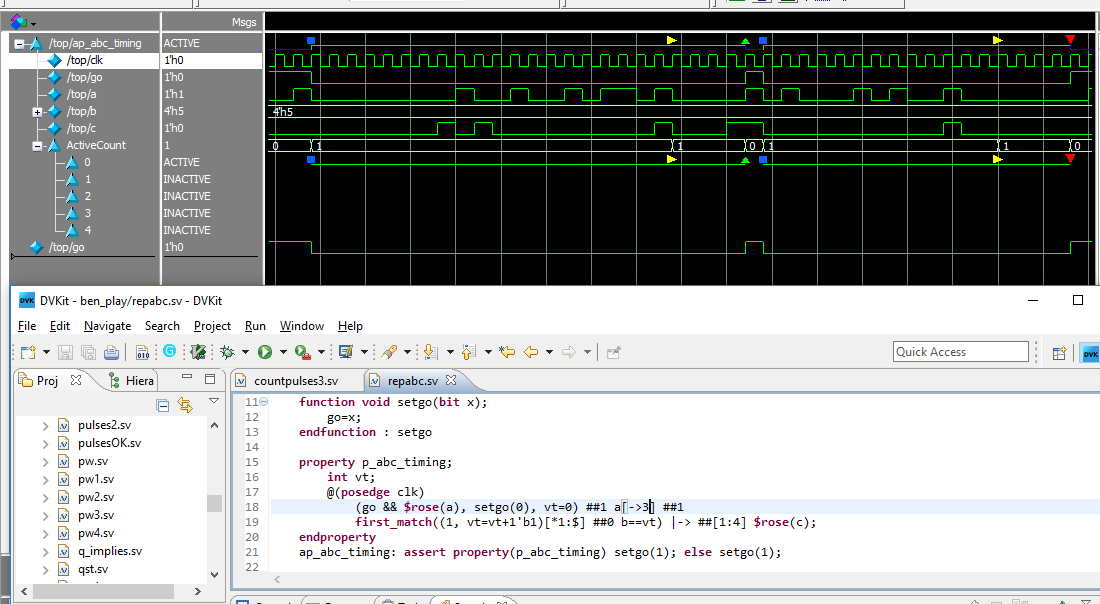
Task: Click the Previous Annotation icon
Action: pos(469,352)
